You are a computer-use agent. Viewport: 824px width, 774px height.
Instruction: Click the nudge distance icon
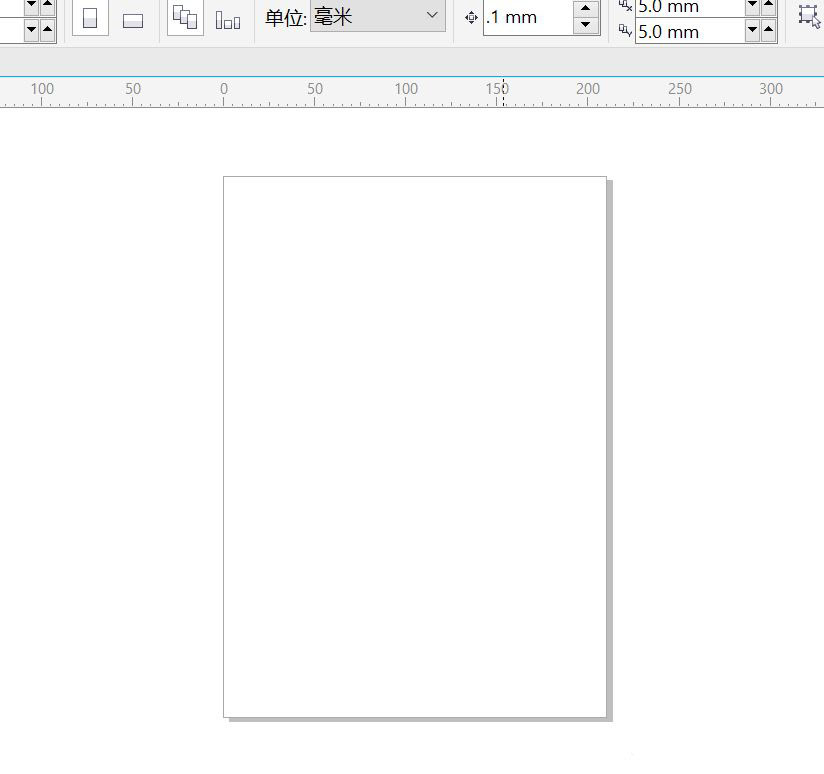[x=471, y=18]
